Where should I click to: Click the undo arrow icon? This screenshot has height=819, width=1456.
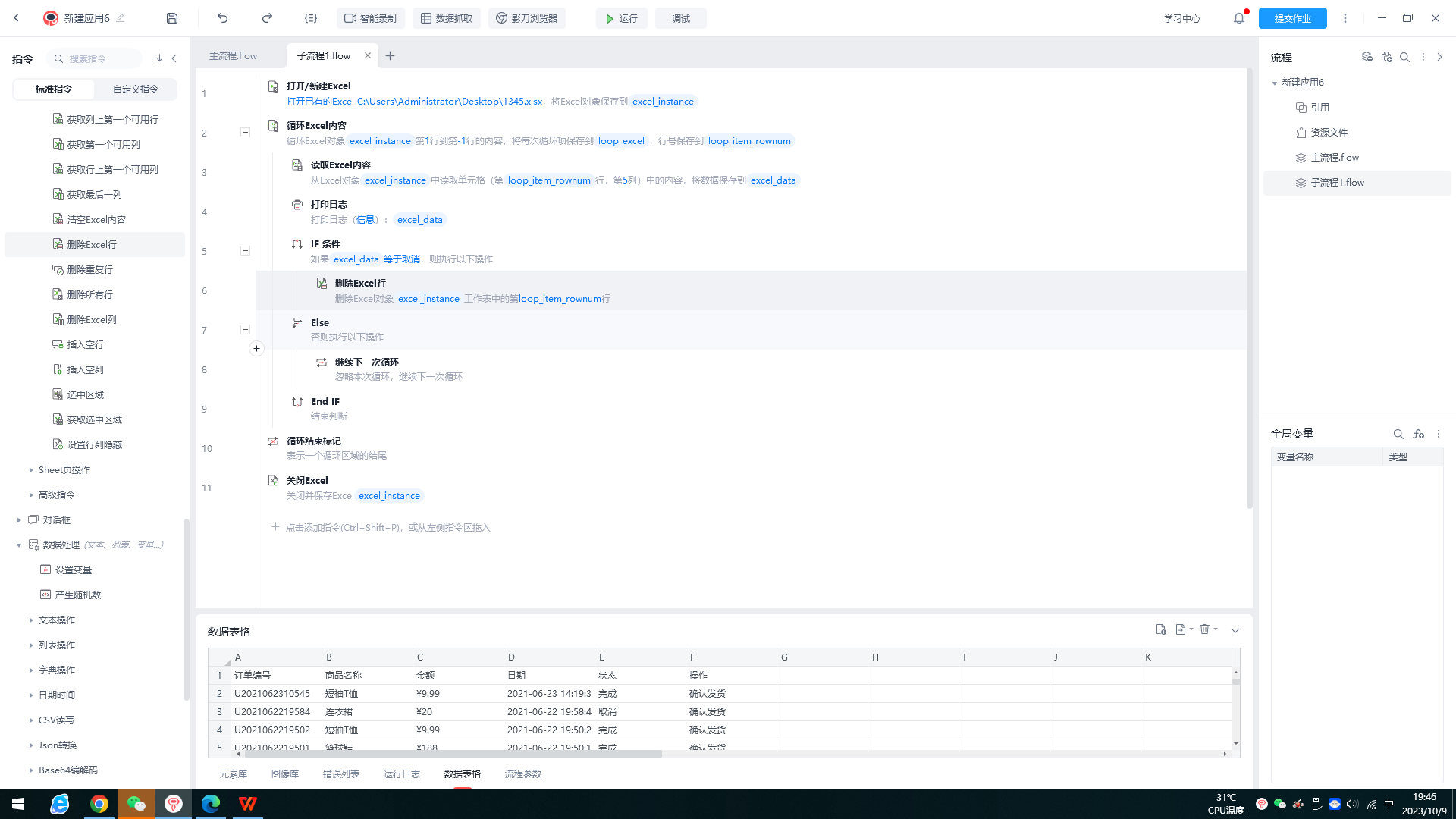click(222, 18)
